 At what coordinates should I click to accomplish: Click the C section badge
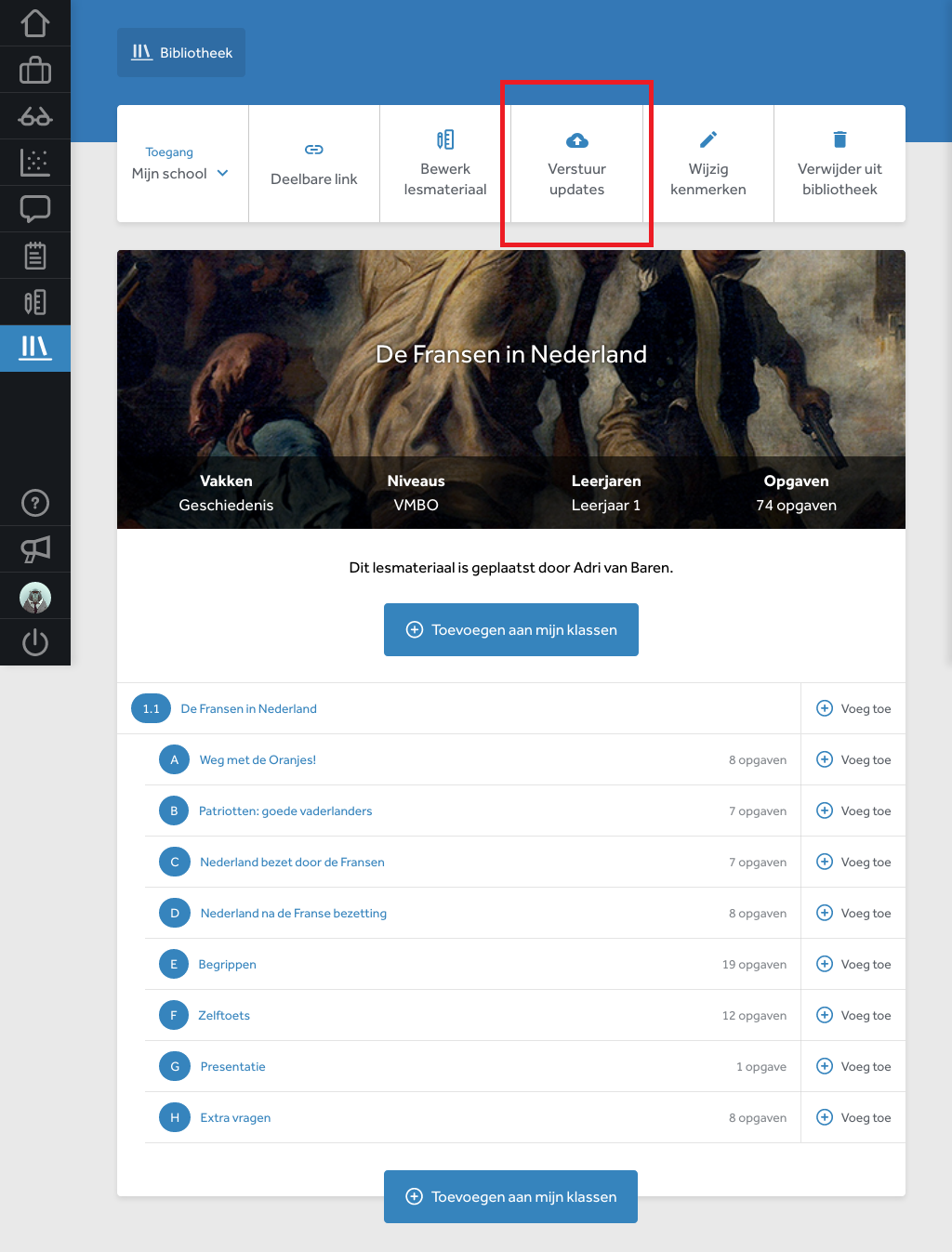pos(174,863)
